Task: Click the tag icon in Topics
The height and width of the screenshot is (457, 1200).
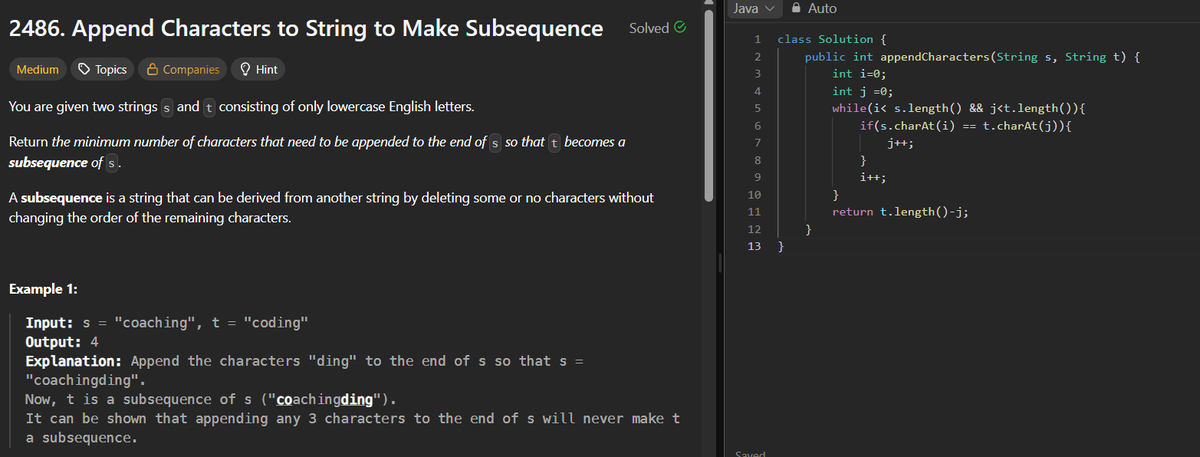Action: pyautogui.click(x=85, y=70)
